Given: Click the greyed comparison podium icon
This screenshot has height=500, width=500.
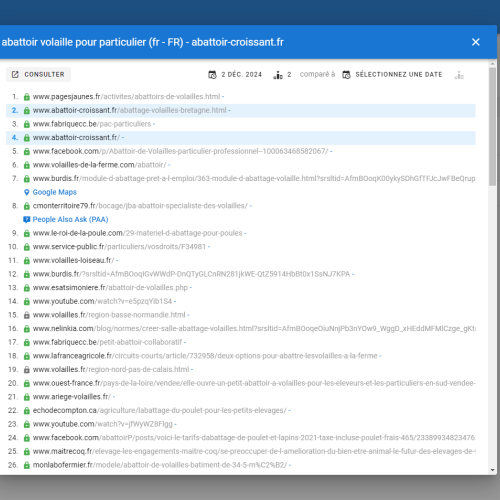Looking at the screenshot, I should (459, 75).
